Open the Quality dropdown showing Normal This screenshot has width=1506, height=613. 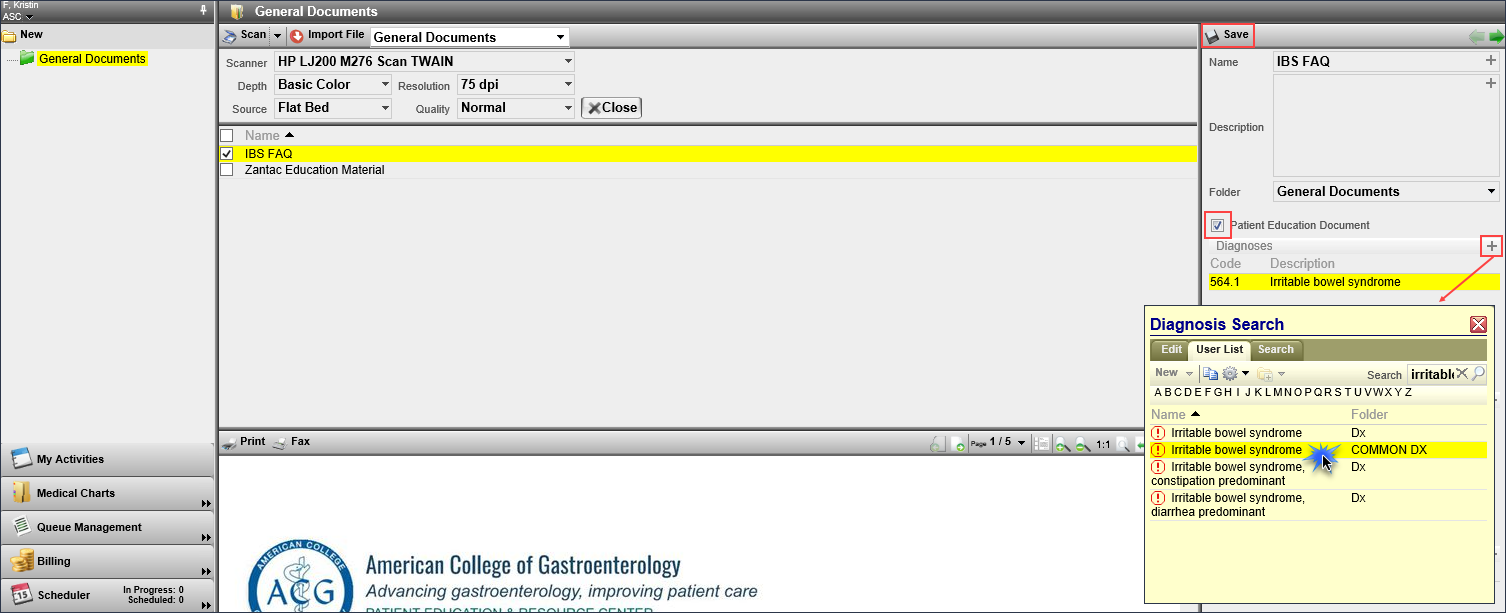tap(516, 108)
